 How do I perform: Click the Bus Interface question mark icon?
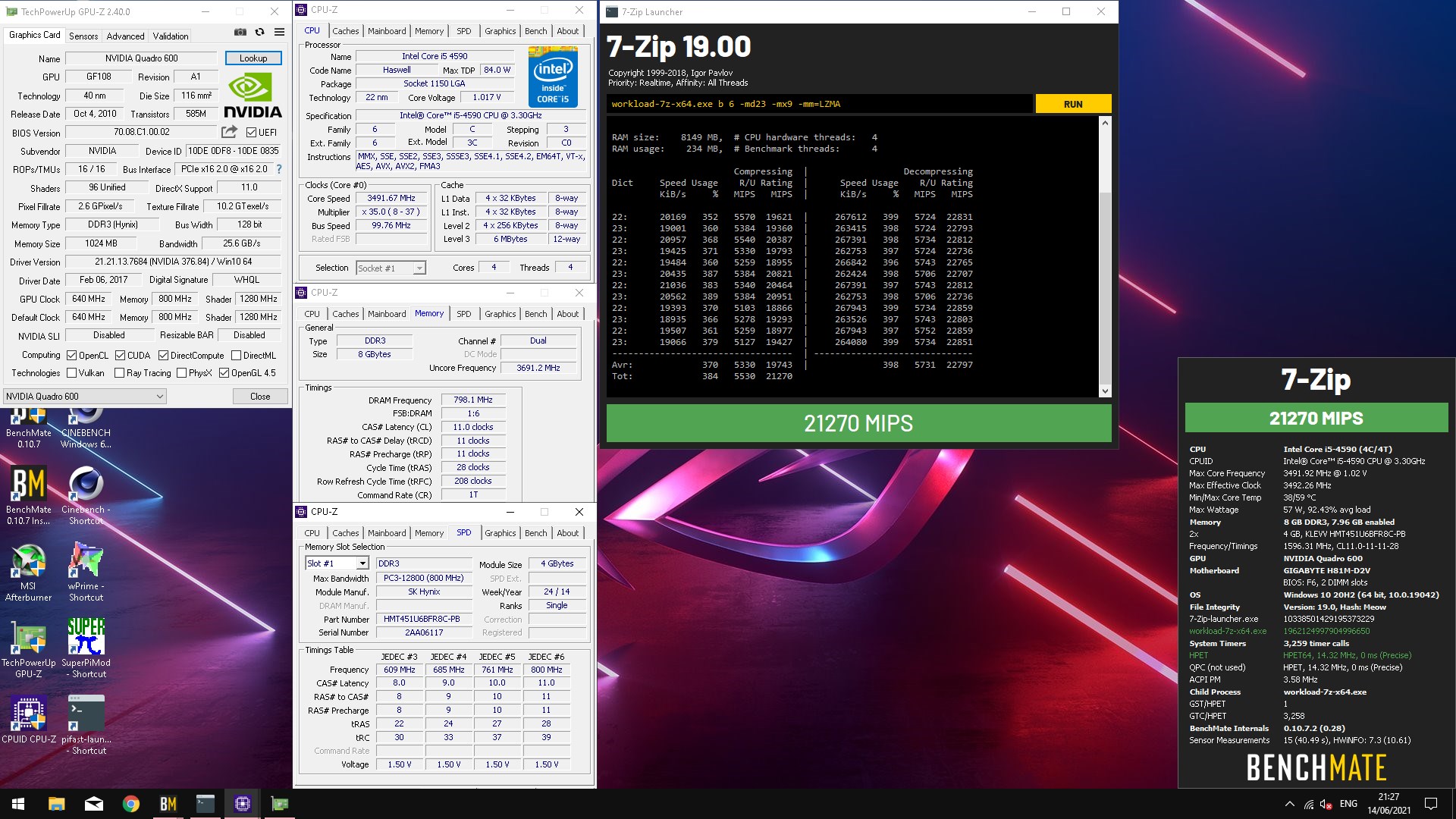click(x=279, y=169)
